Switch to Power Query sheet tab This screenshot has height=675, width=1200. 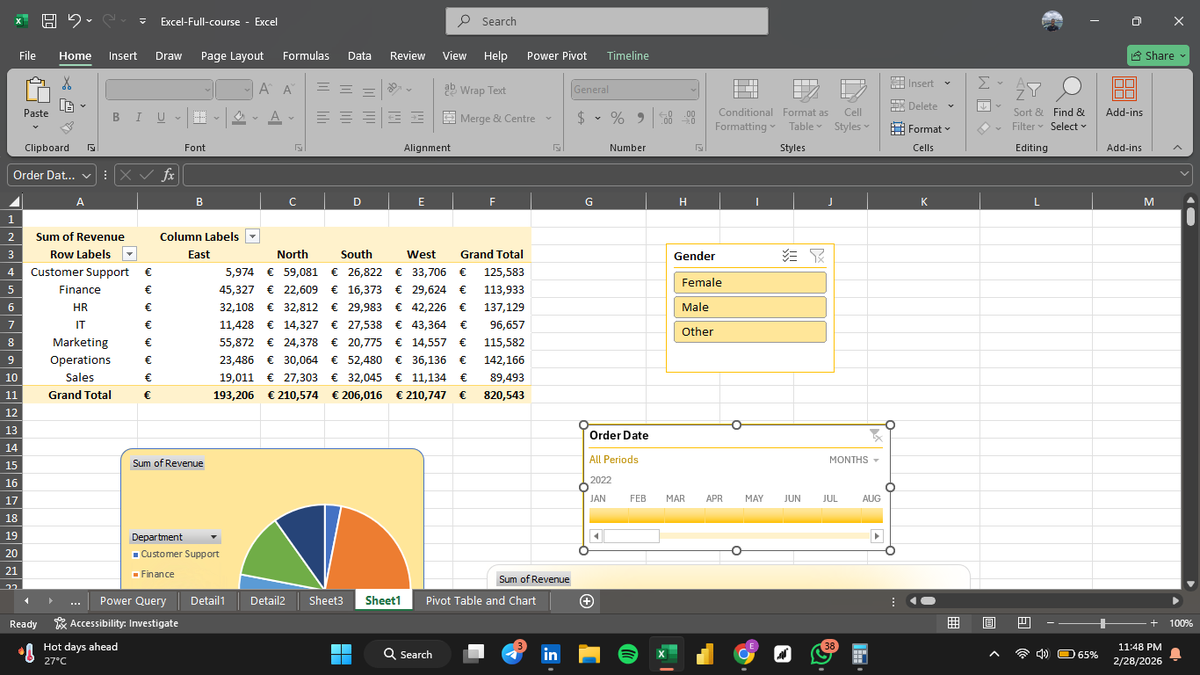[x=133, y=601]
